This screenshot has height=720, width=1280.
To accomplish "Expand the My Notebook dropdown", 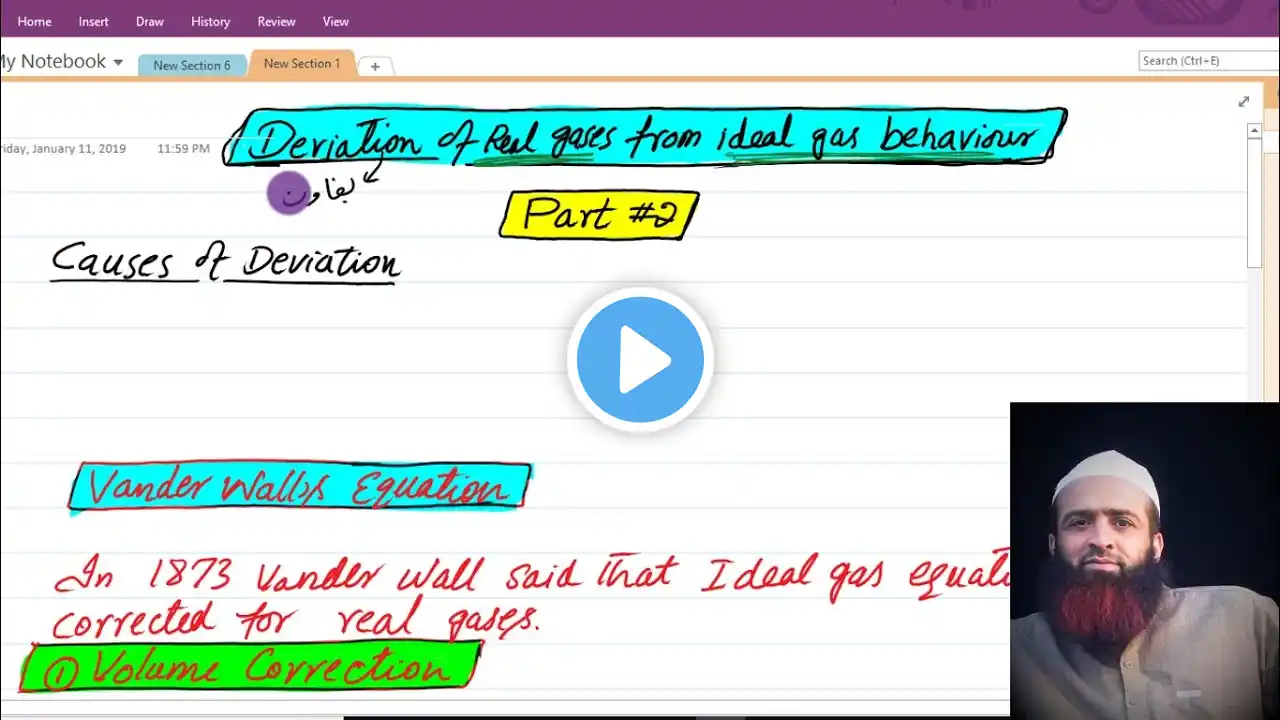I will click(62, 62).
